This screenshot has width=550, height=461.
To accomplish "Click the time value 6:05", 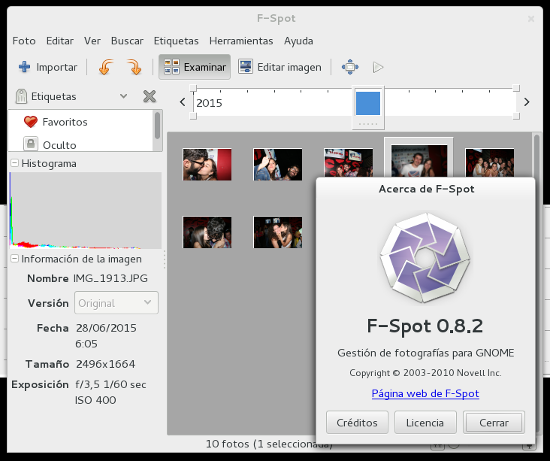I will (86, 344).
